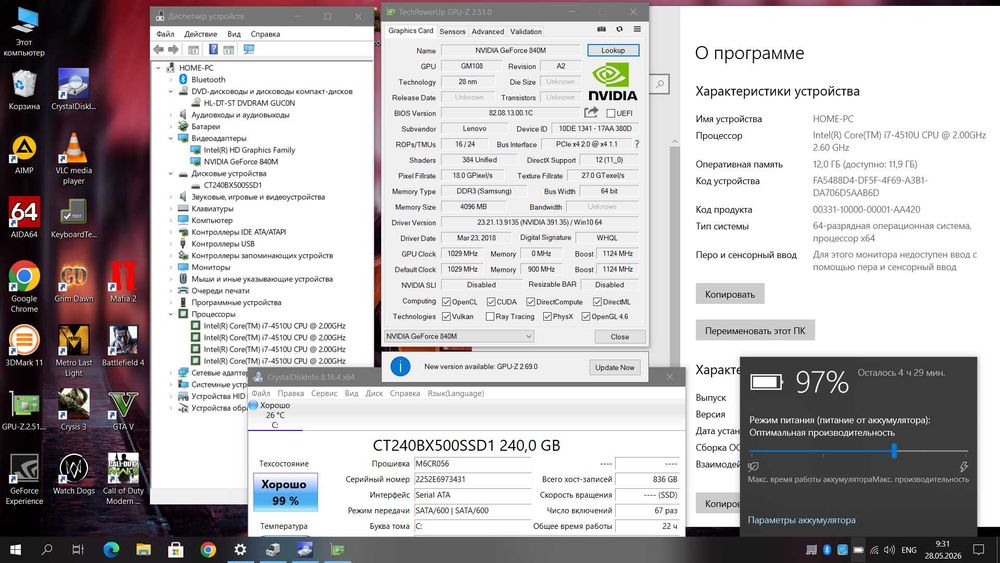Open AIDA64 desktop shortcut
1000x563 pixels.
[24, 217]
